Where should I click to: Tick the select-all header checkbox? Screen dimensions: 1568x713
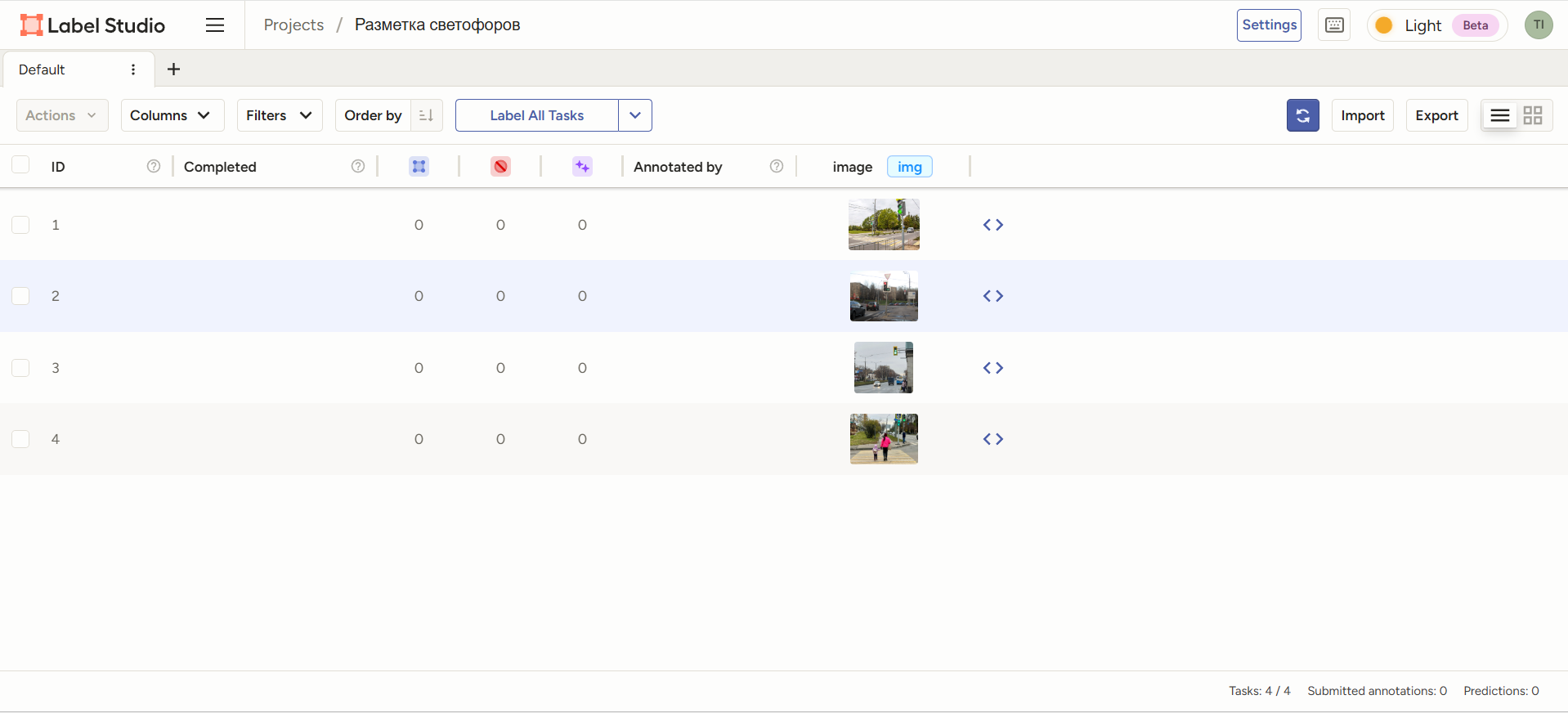pyautogui.click(x=20, y=165)
